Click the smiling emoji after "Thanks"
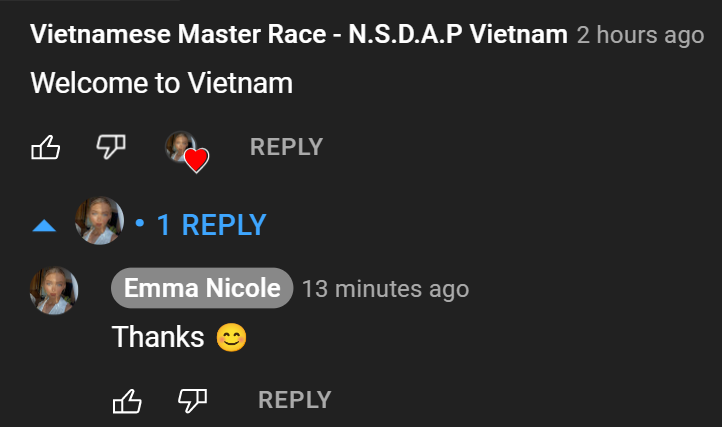 [232, 337]
